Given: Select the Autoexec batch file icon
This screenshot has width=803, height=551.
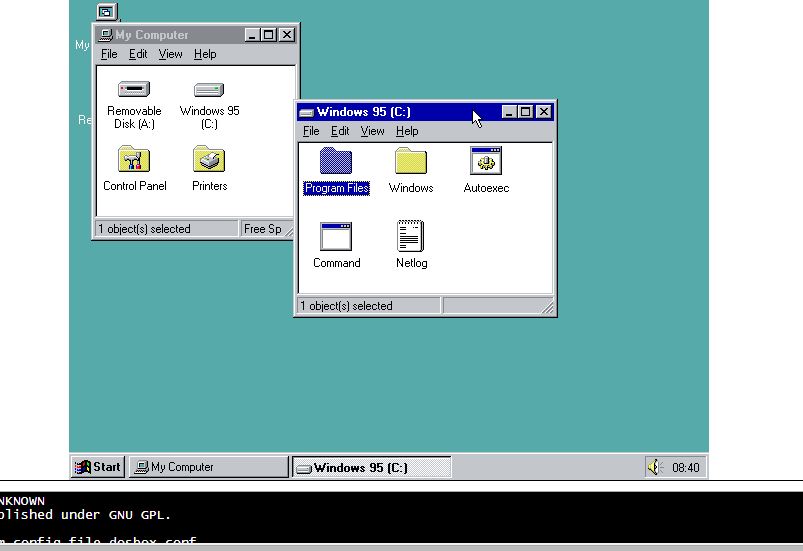Looking at the screenshot, I should pos(486,162).
